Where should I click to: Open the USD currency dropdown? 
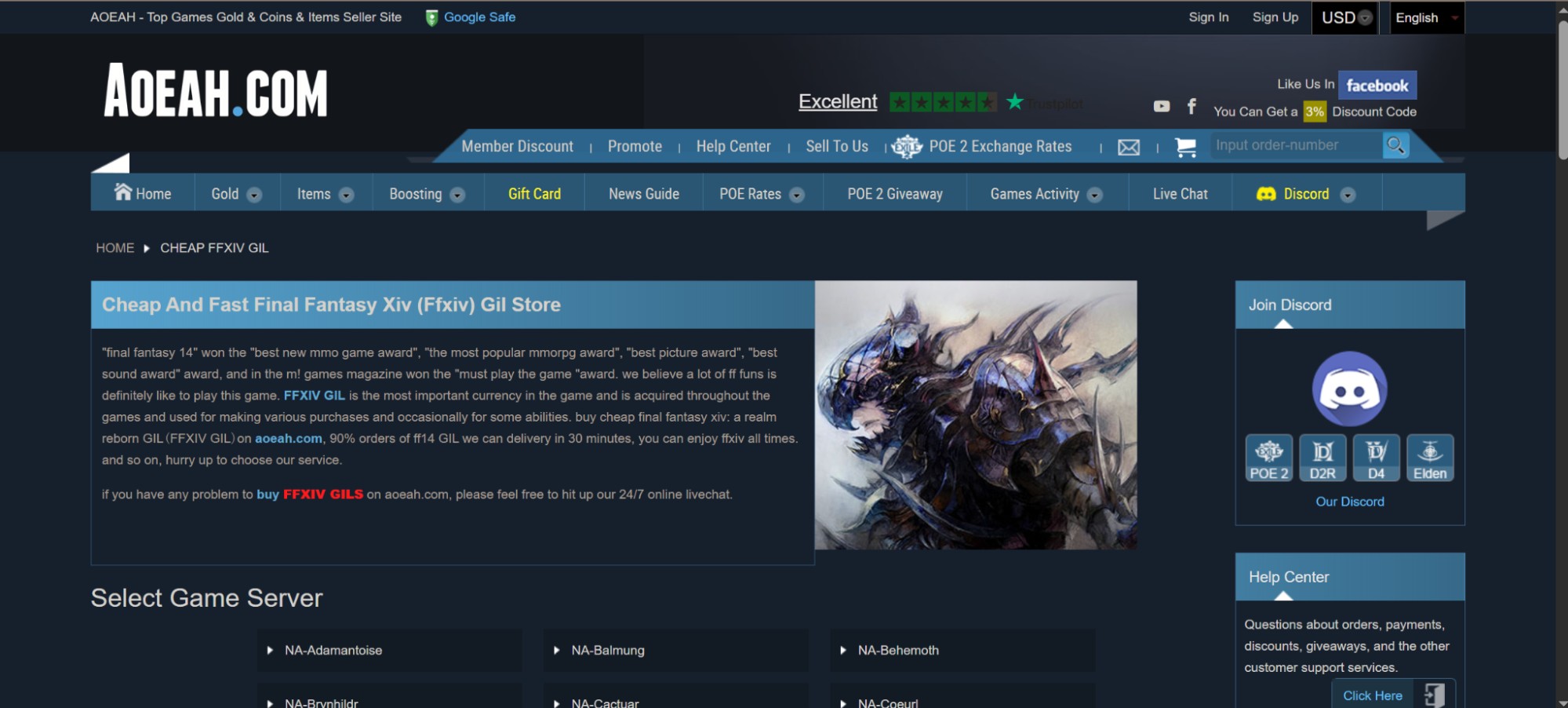[1346, 17]
